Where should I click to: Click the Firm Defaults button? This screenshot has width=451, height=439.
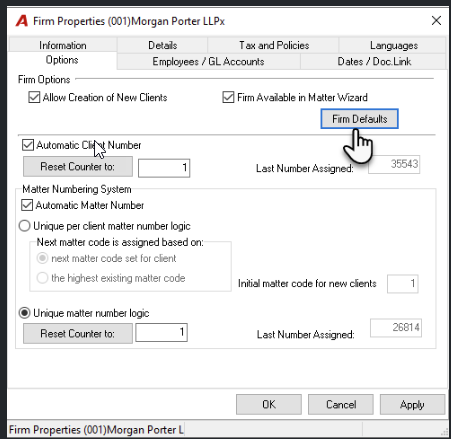[359, 119]
